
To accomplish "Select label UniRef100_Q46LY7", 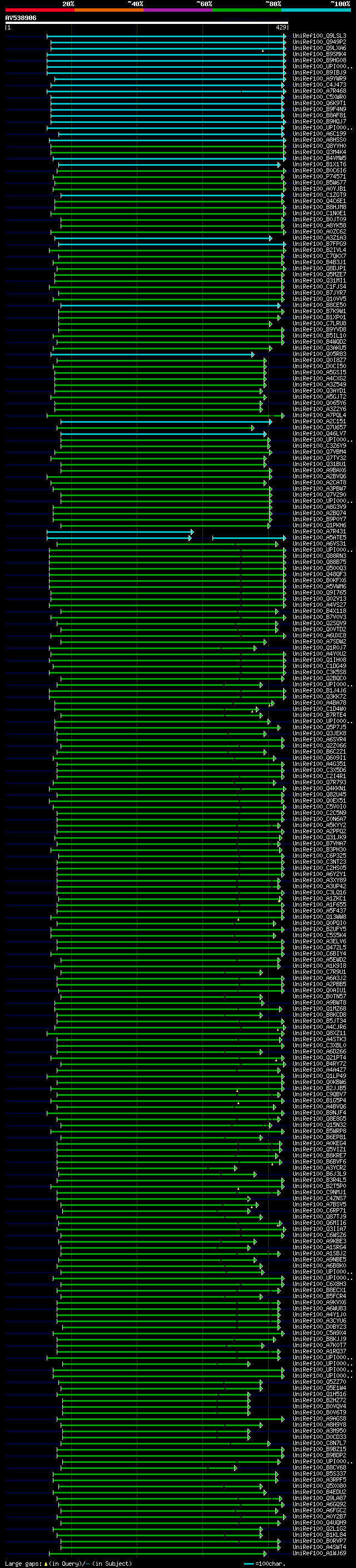I will point(319,433).
